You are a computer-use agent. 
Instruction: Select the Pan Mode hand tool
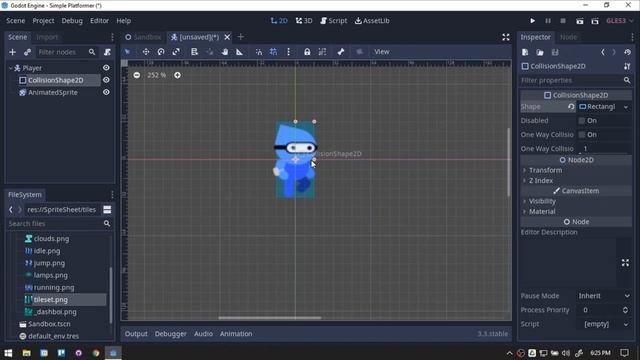(224, 52)
